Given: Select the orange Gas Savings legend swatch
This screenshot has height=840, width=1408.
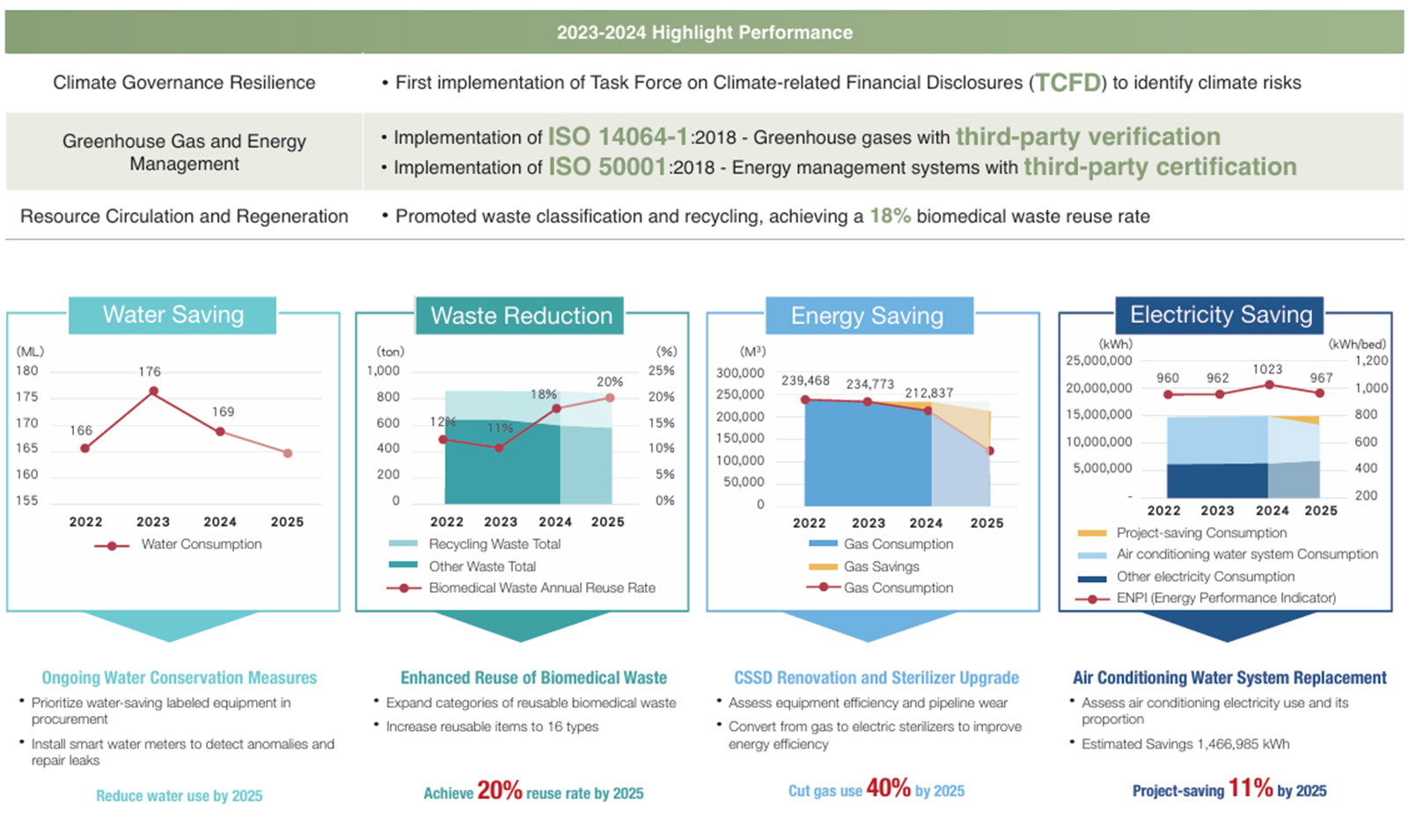Looking at the screenshot, I should pos(823,566).
